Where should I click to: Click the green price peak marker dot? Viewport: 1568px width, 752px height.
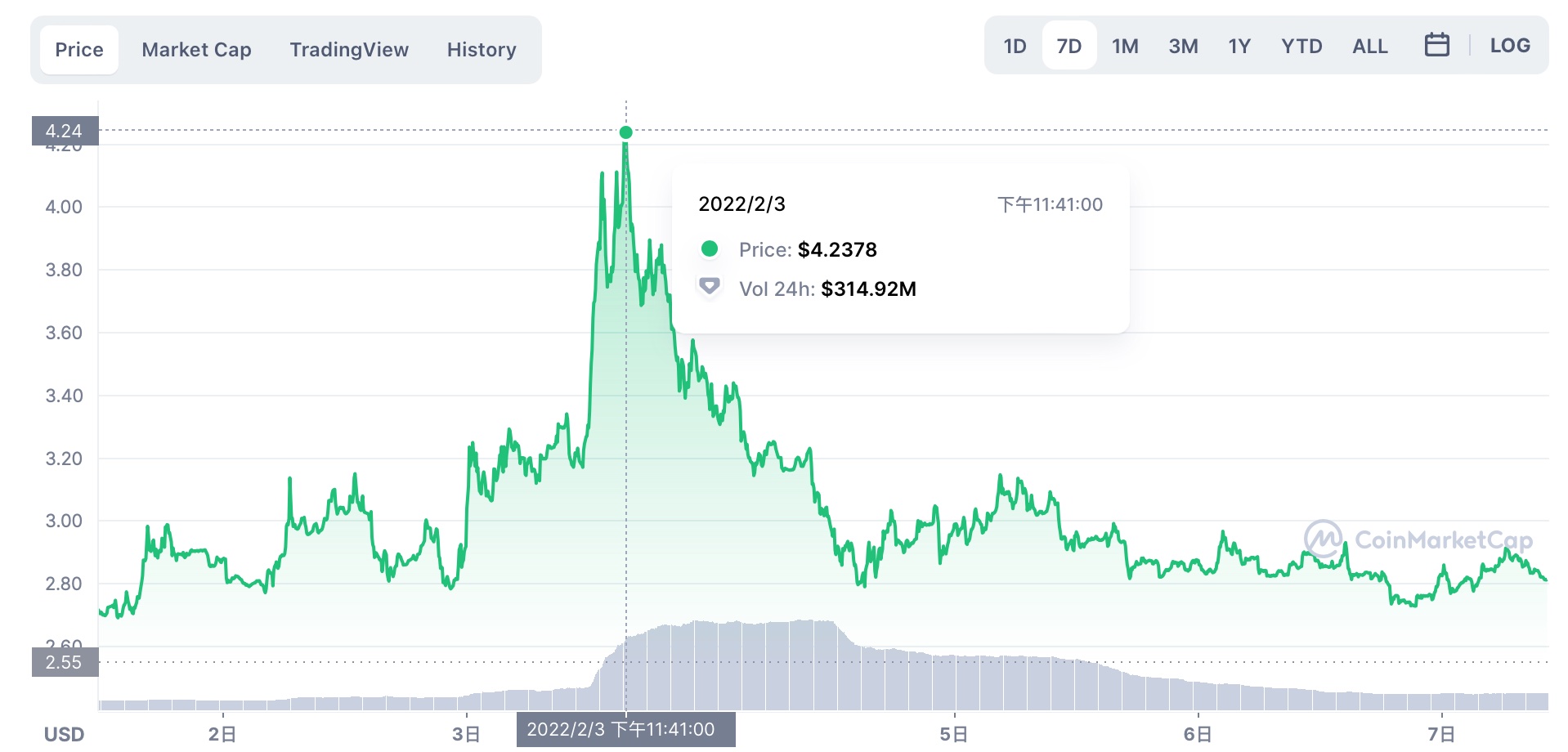(626, 132)
